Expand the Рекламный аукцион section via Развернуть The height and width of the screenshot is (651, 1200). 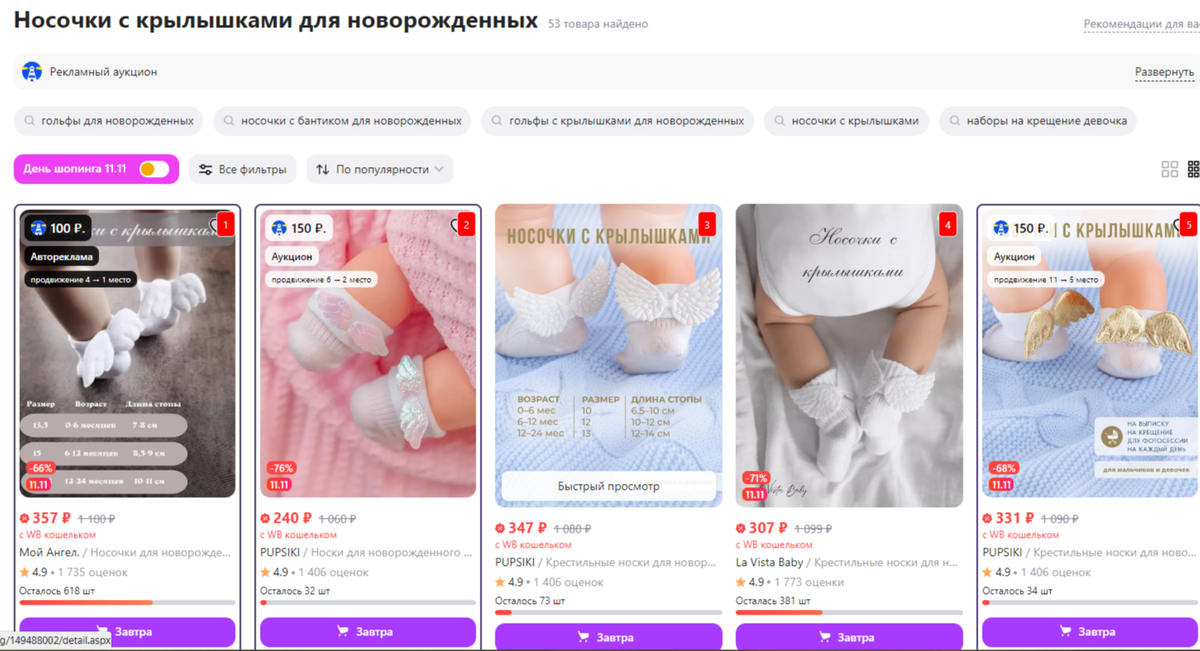coord(1164,72)
